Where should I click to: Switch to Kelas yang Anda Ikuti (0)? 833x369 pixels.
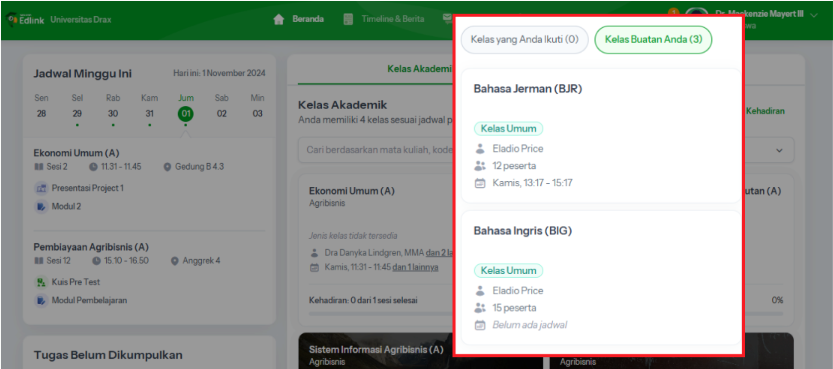[524, 40]
